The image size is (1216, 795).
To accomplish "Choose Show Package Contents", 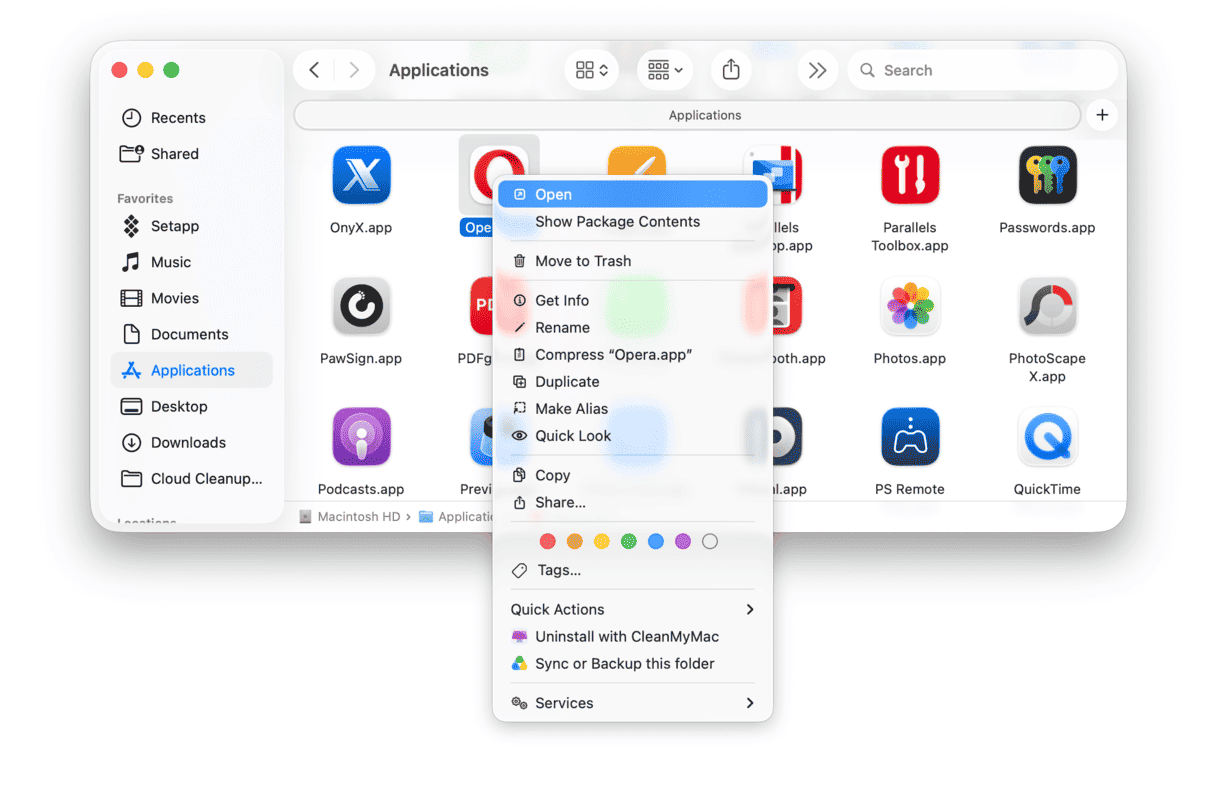I will point(632,222).
